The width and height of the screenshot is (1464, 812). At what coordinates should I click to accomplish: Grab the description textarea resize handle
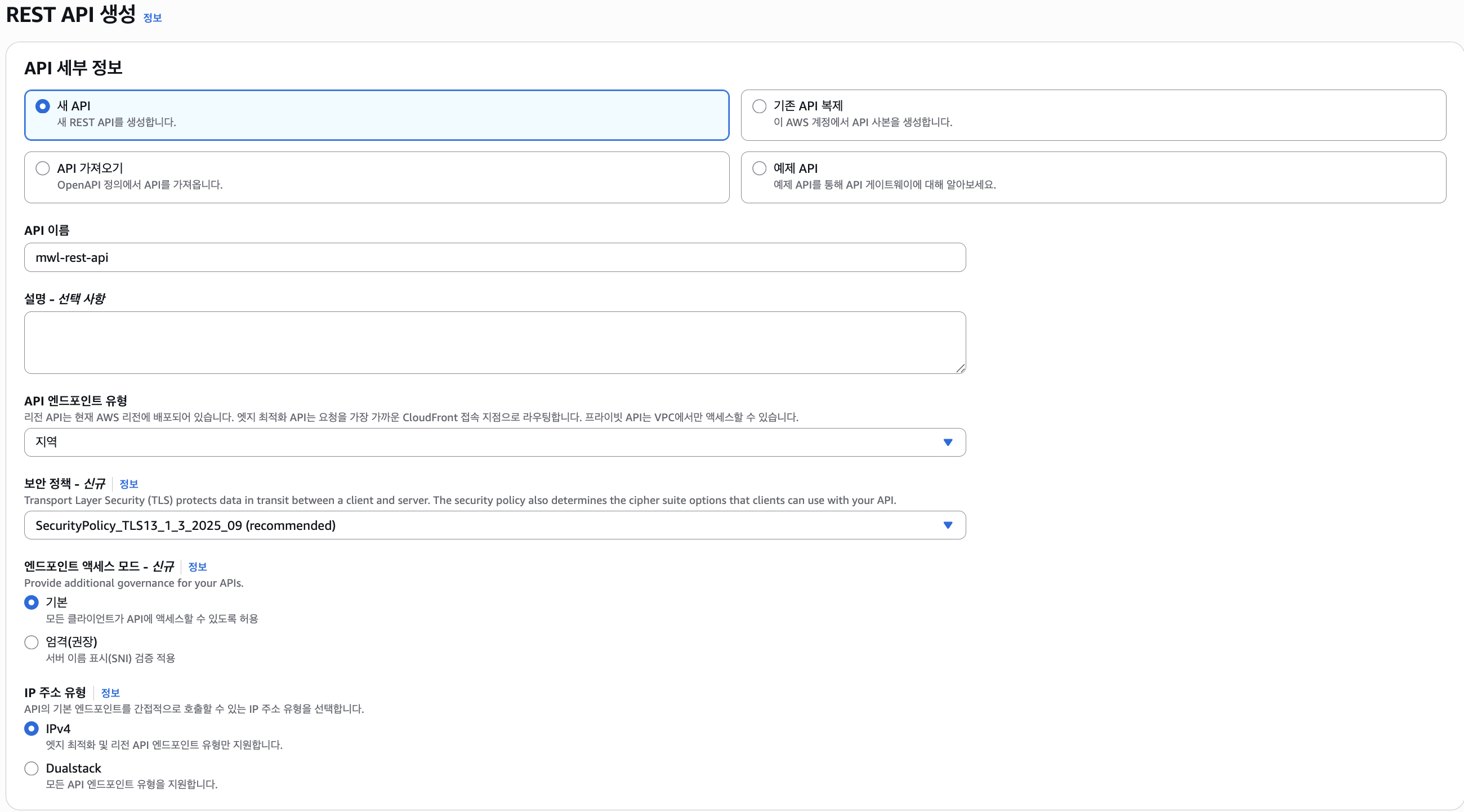pos(961,369)
